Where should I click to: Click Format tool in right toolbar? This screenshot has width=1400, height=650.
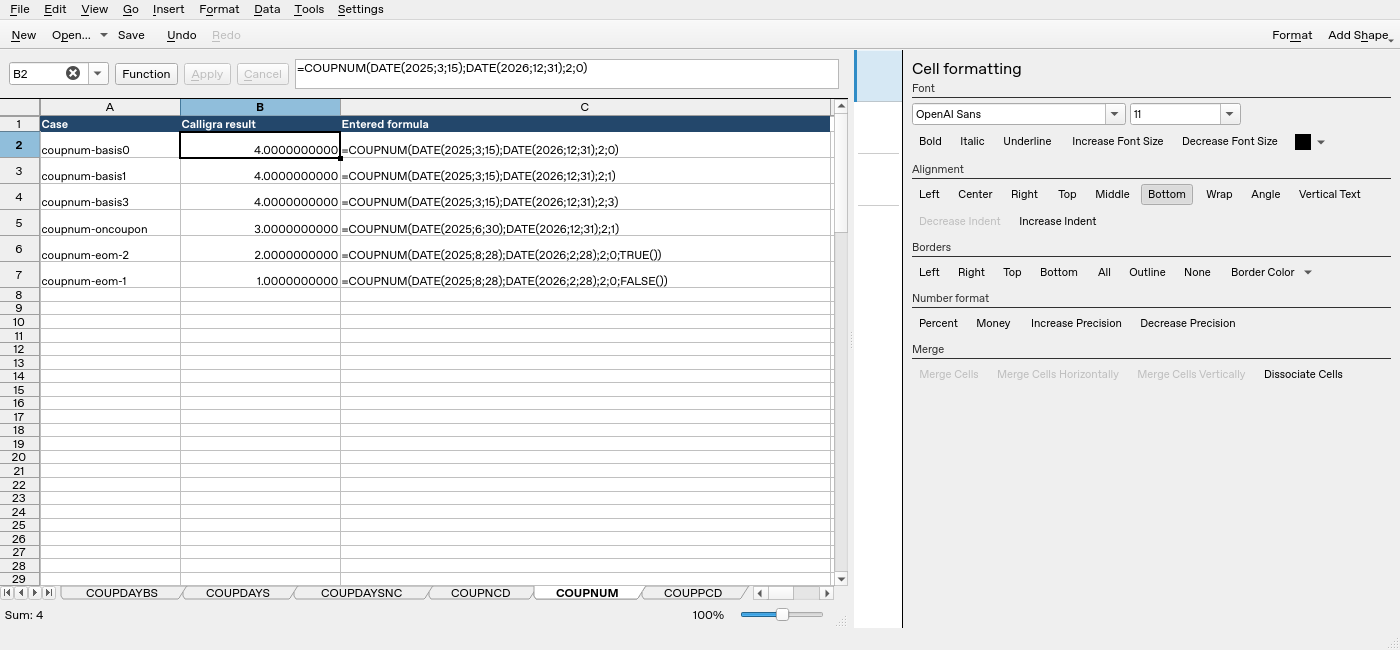pyautogui.click(x=1292, y=35)
